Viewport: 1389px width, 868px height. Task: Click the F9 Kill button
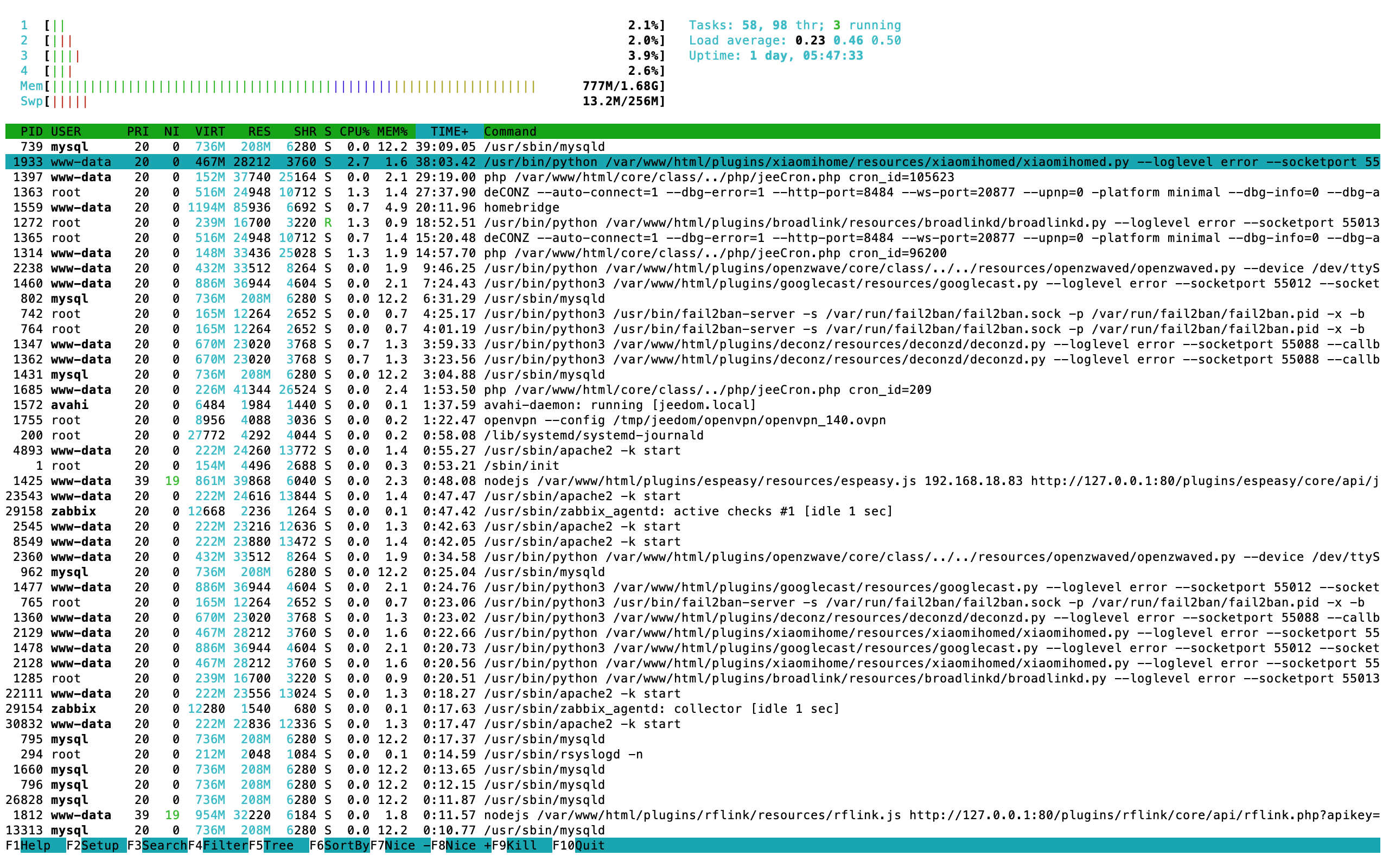pyautogui.click(x=523, y=845)
